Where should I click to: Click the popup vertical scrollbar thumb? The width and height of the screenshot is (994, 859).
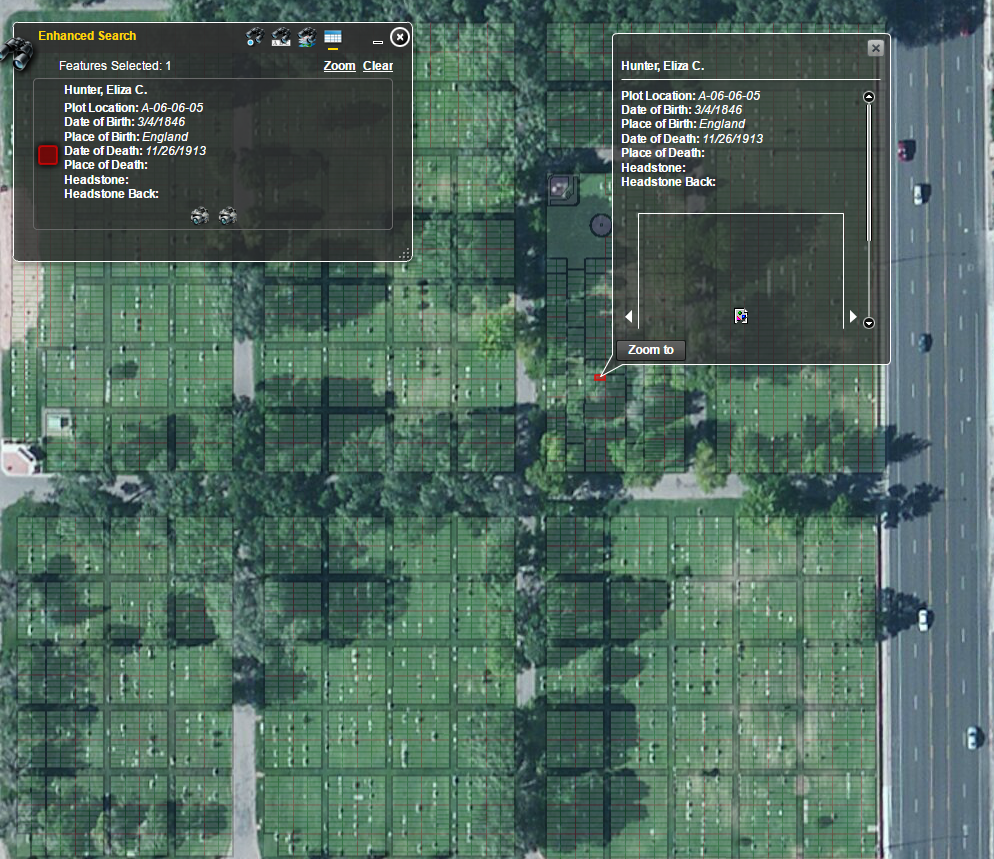(868, 172)
